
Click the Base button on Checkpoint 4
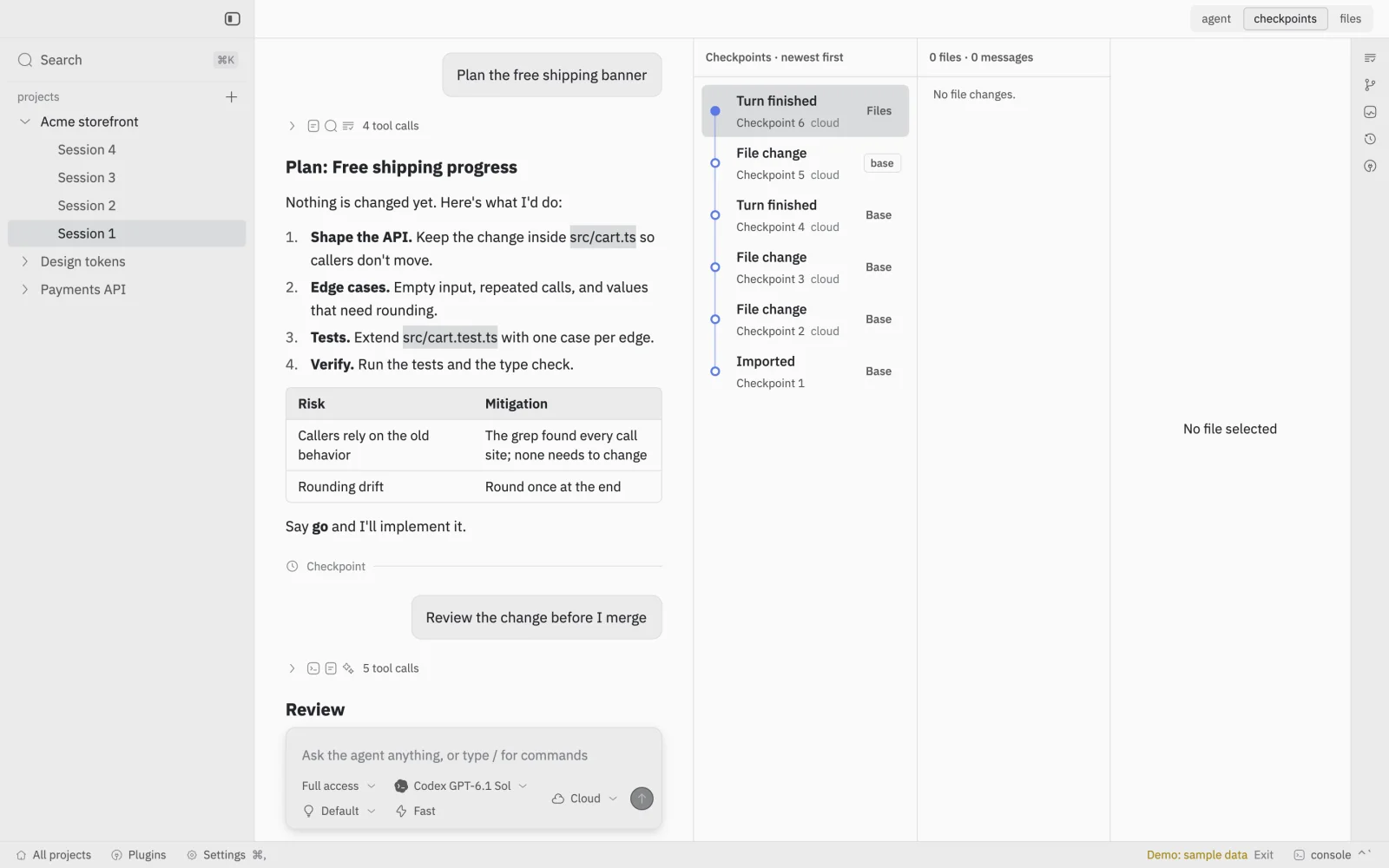point(879,215)
